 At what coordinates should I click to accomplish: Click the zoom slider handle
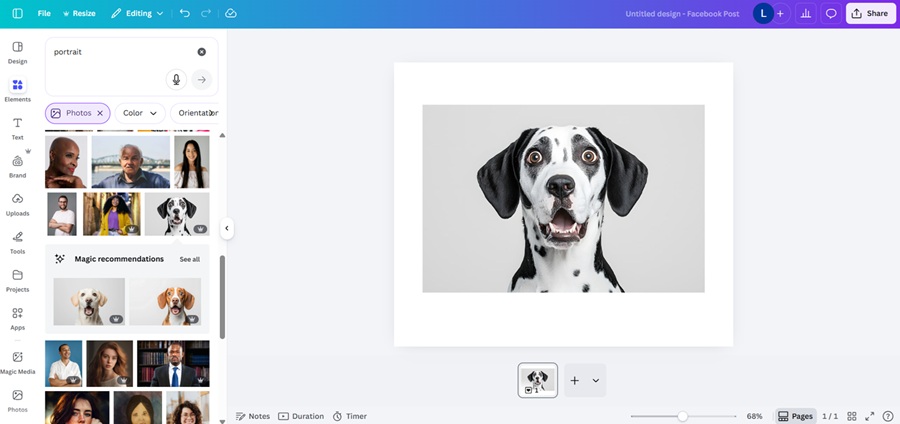682,416
